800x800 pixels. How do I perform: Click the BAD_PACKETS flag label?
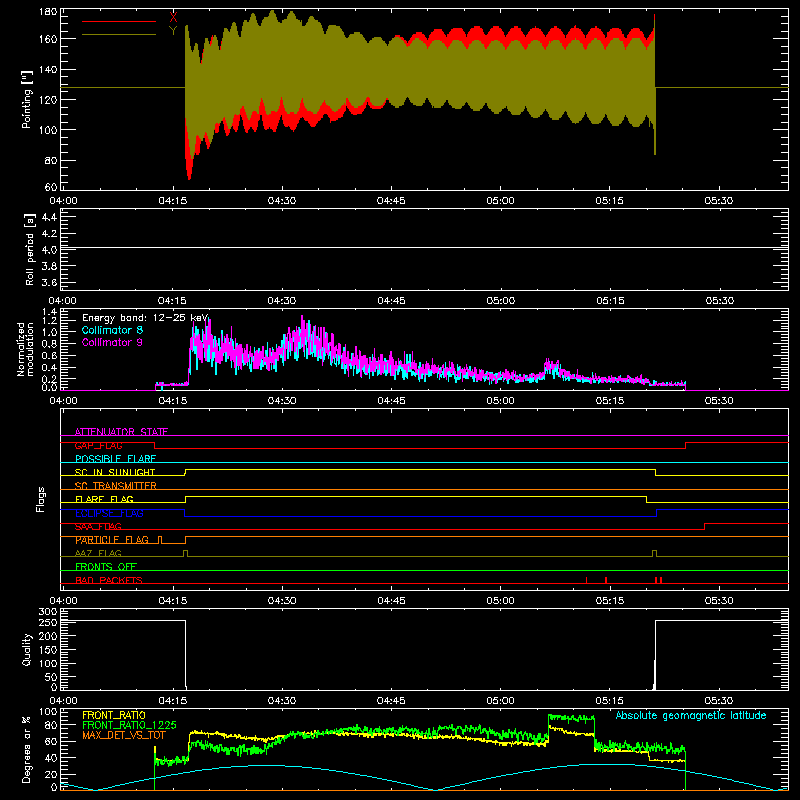(x=109, y=580)
